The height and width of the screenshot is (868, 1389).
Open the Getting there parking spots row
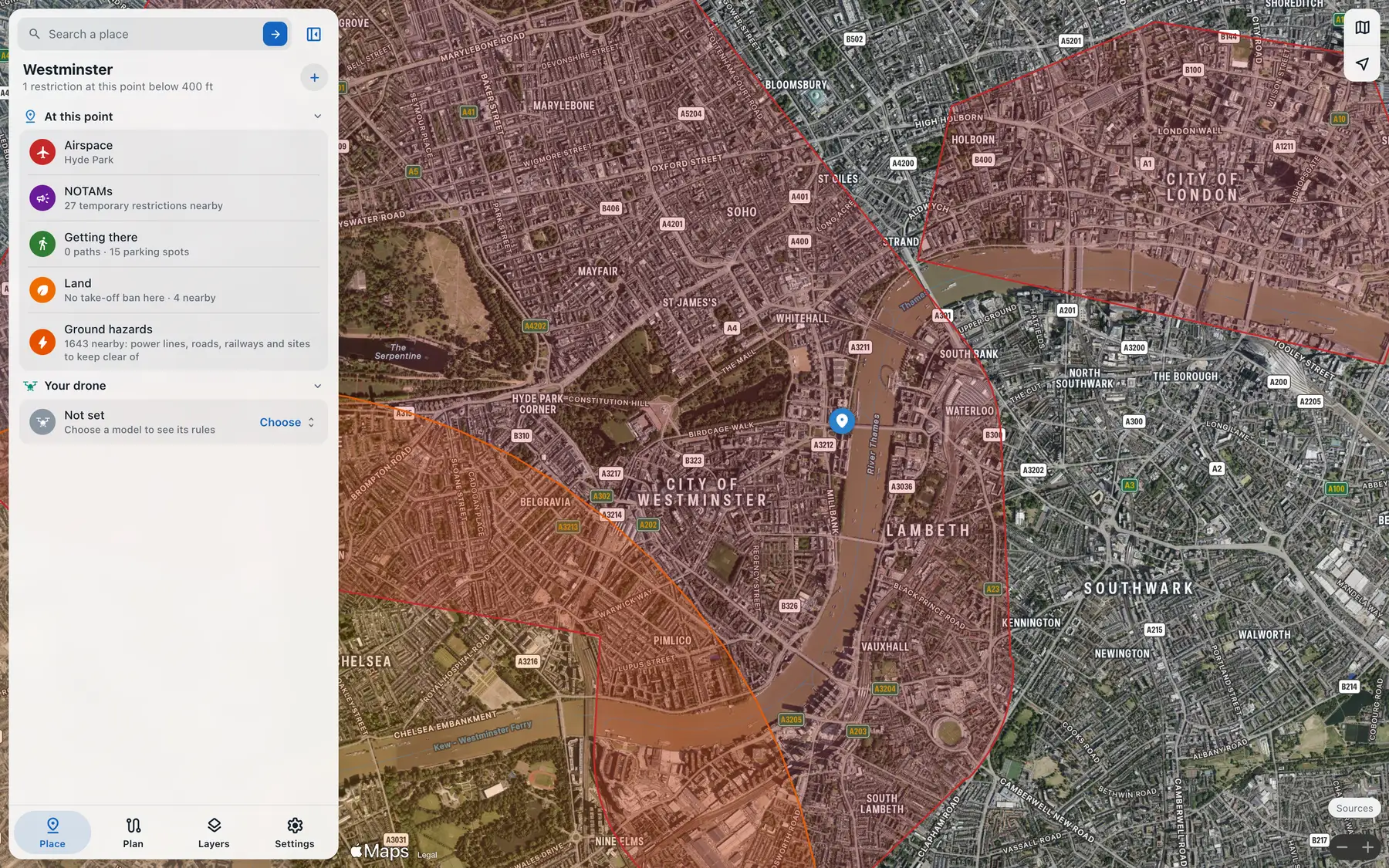[x=174, y=244]
